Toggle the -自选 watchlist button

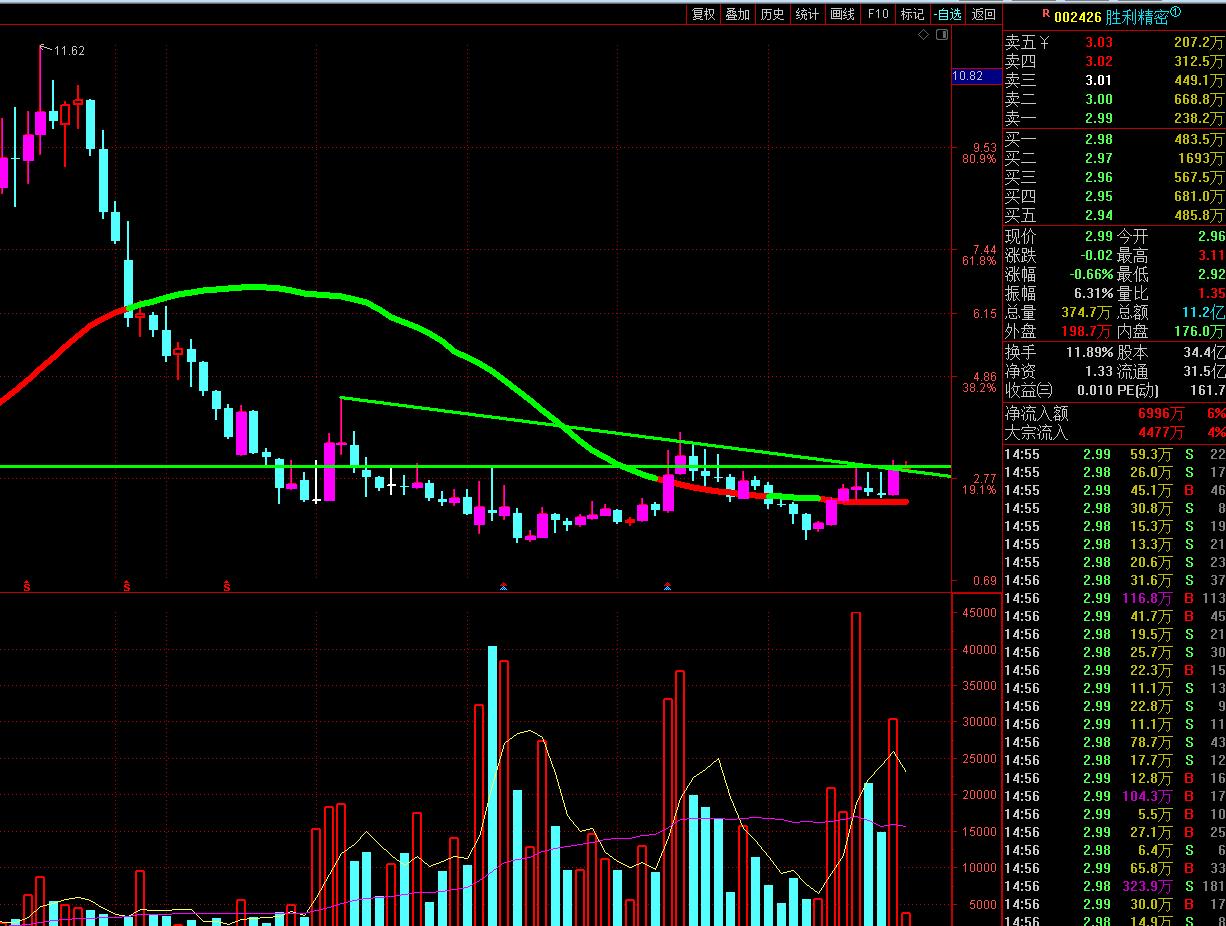(x=947, y=14)
